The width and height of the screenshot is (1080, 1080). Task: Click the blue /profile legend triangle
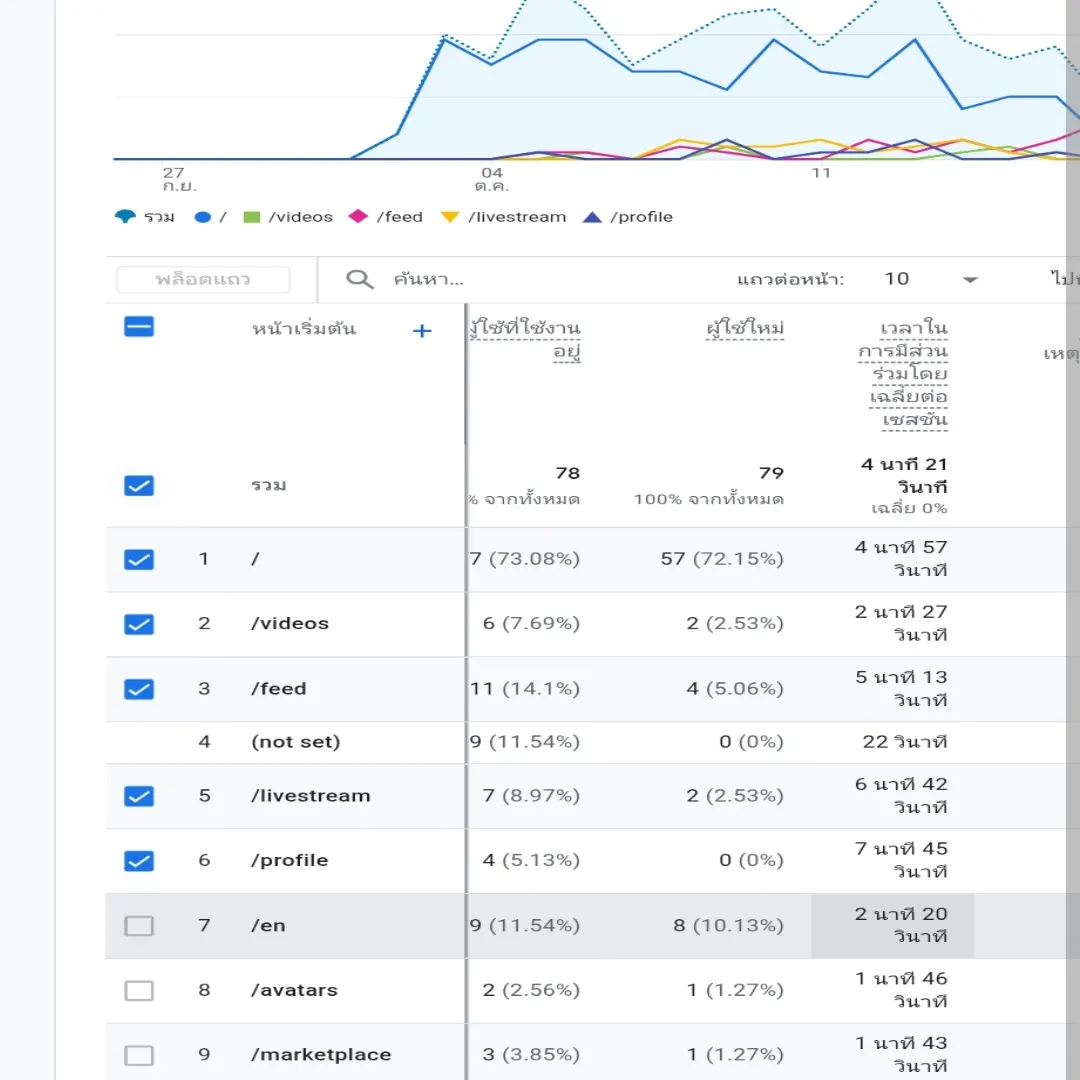click(x=592, y=217)
